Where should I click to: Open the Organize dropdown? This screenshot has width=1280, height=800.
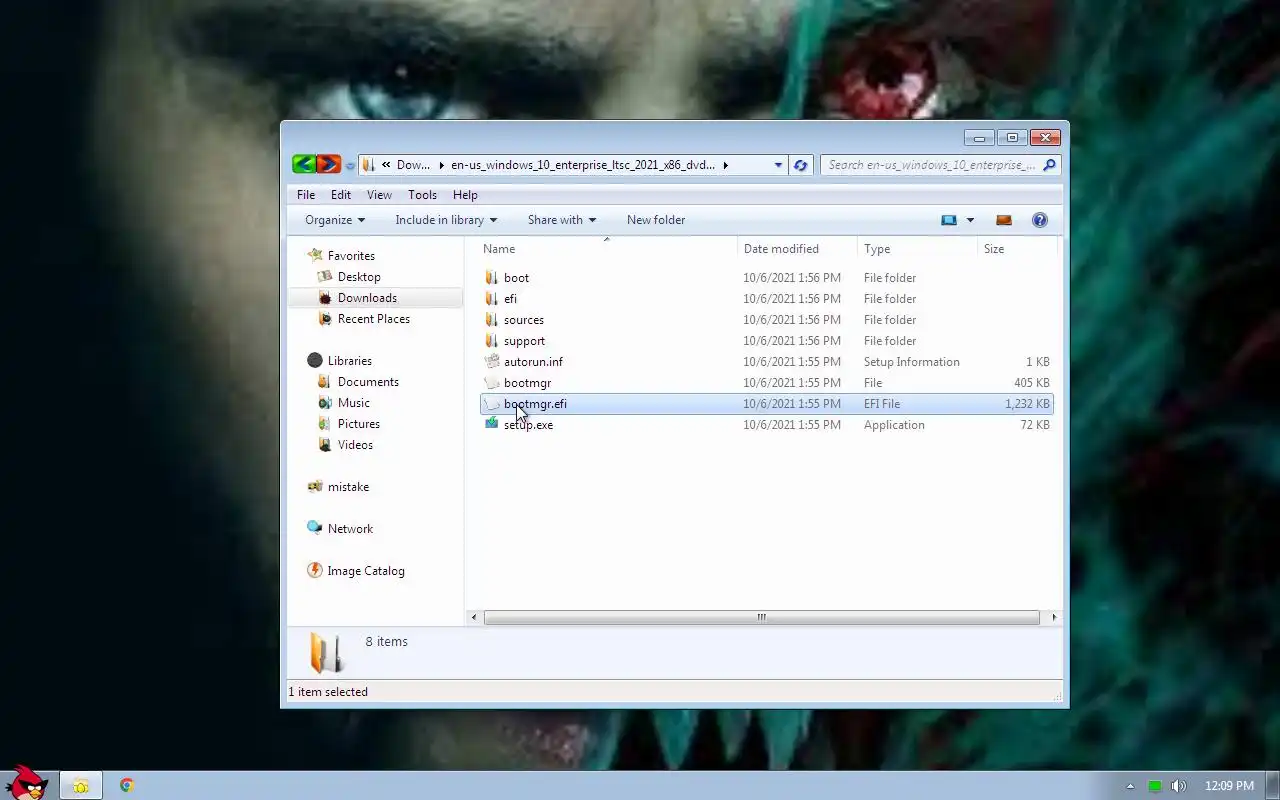pos(335,220)
